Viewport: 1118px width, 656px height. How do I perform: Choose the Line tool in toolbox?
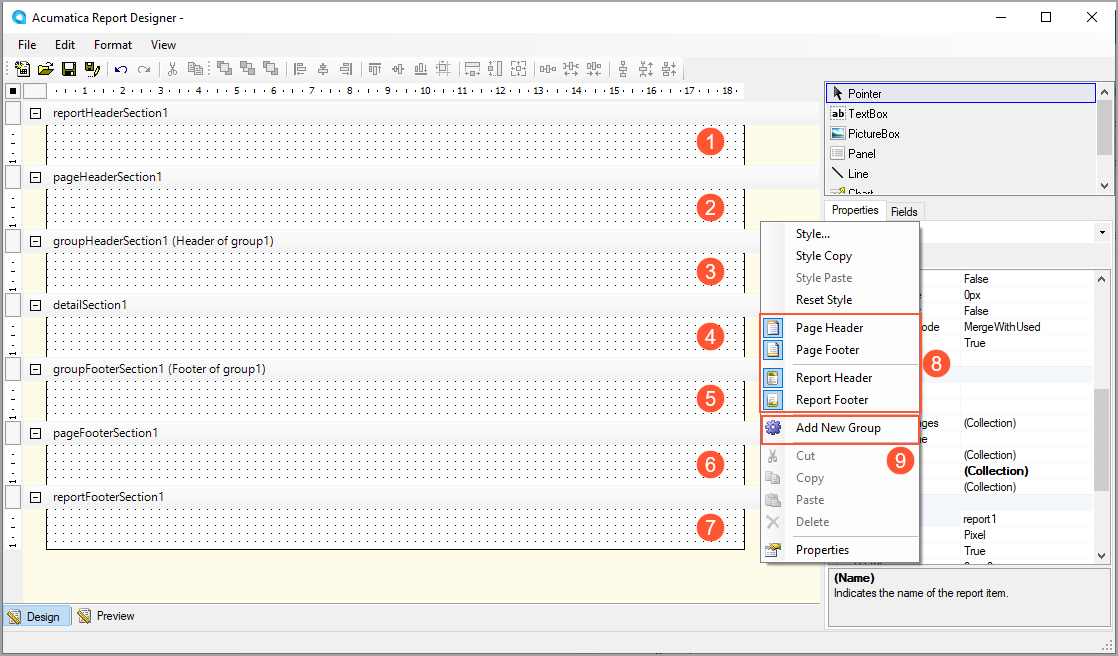pyautogui.click(x=857, y=174)
